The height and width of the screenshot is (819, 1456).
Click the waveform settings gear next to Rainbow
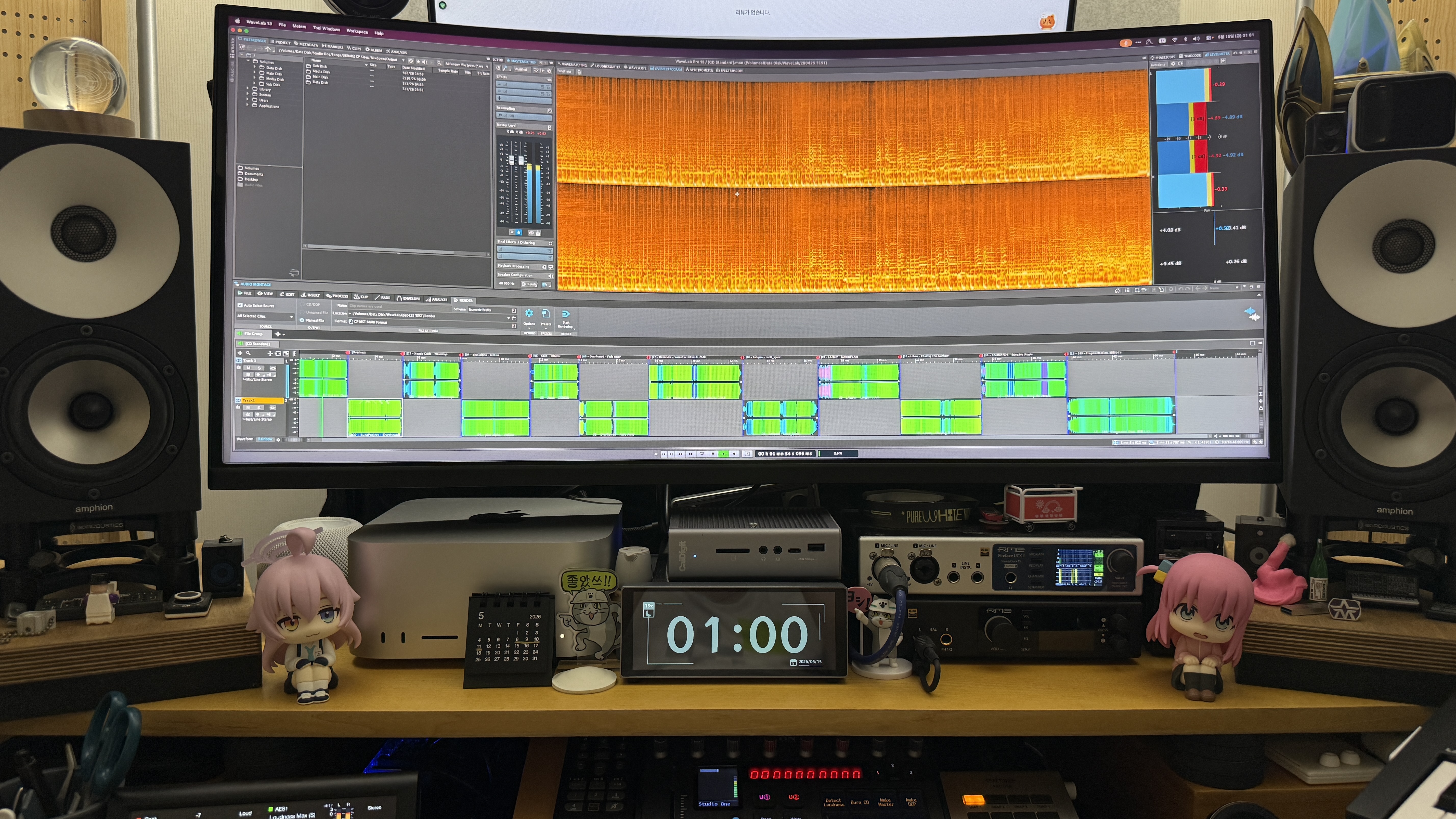click(278, 439)
